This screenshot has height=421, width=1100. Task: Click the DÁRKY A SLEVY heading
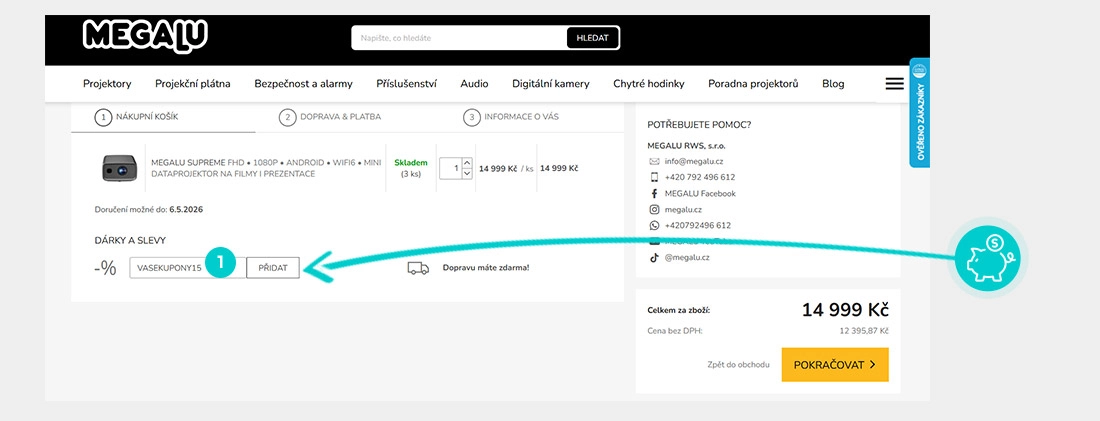(x=130, y=240)
